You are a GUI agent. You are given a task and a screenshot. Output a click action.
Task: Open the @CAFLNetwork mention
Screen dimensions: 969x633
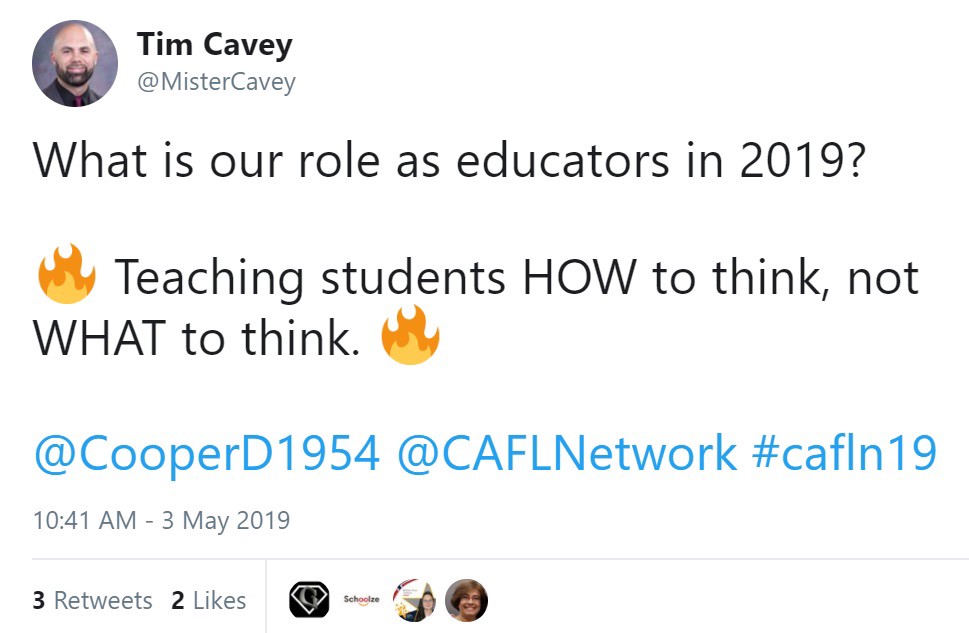pos(566,453)
